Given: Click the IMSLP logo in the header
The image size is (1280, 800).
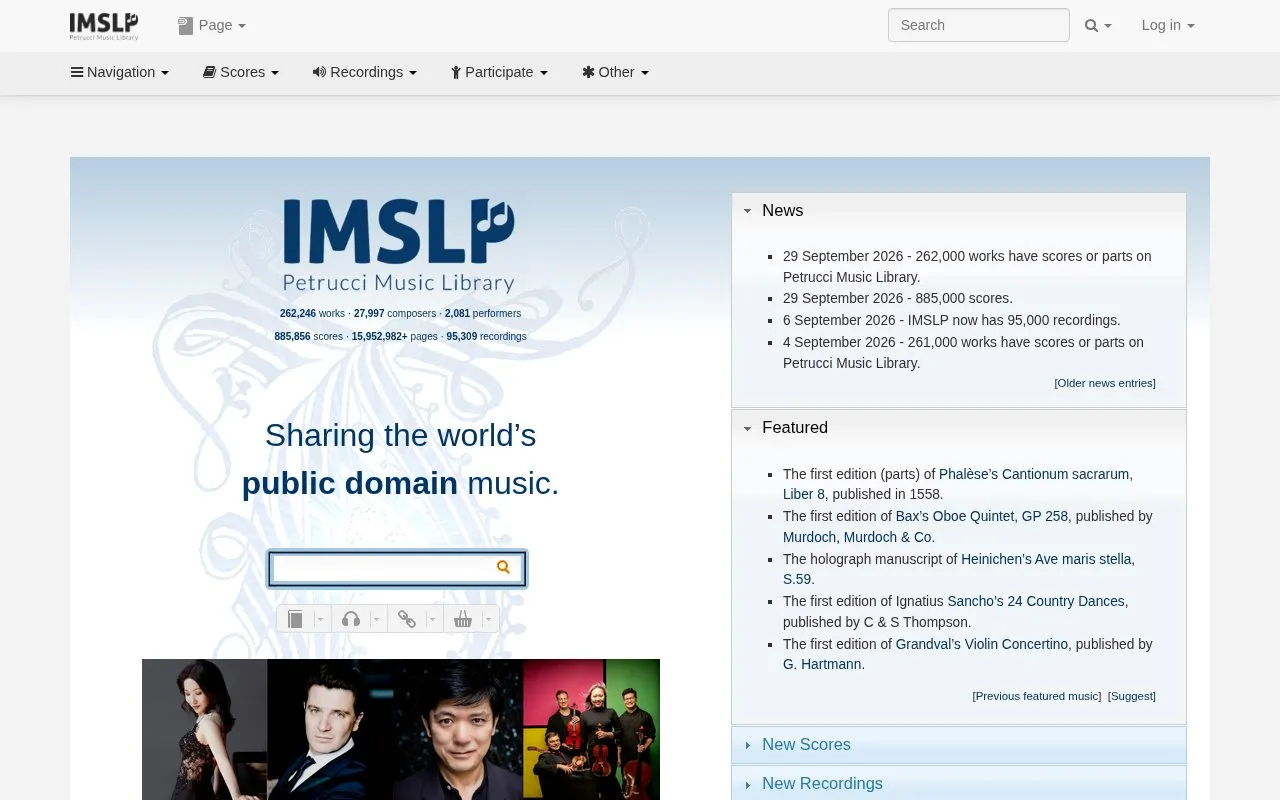Looking at the screenshot, I should point(104,26).
